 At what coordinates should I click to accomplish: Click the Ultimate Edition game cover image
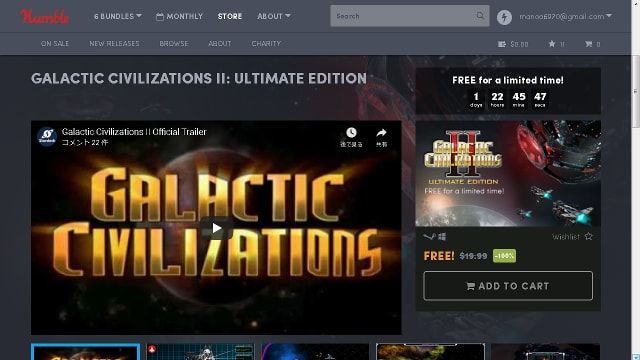click(508, 173)
